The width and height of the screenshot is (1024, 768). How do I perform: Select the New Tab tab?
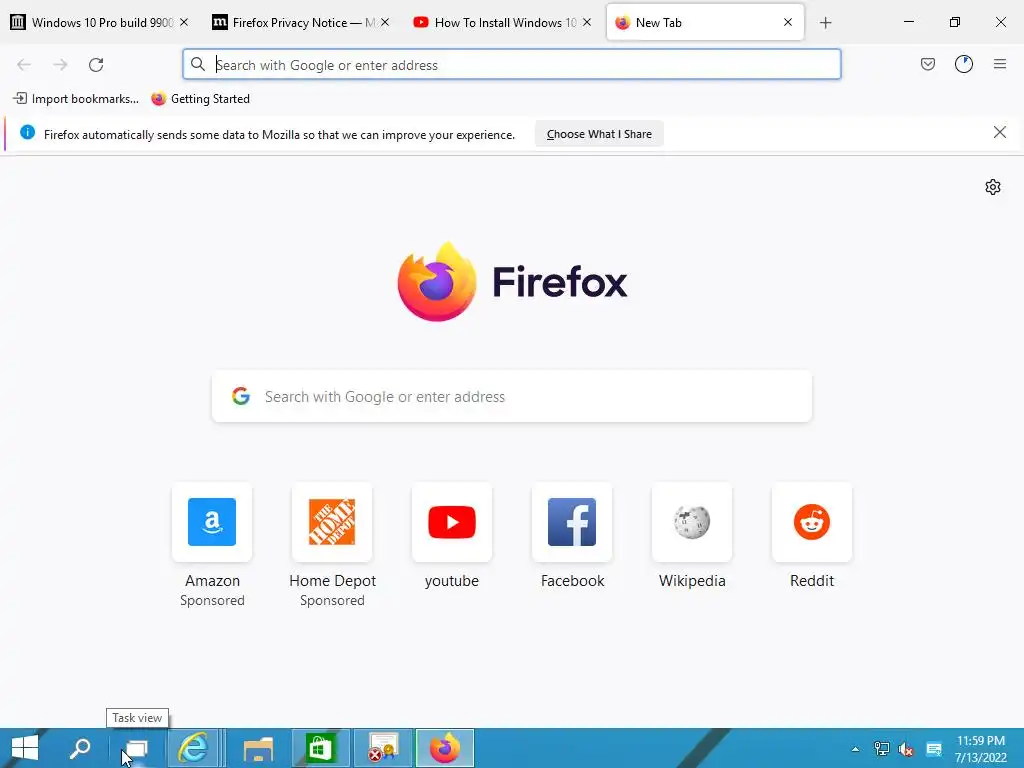click(x=705, y=23)
